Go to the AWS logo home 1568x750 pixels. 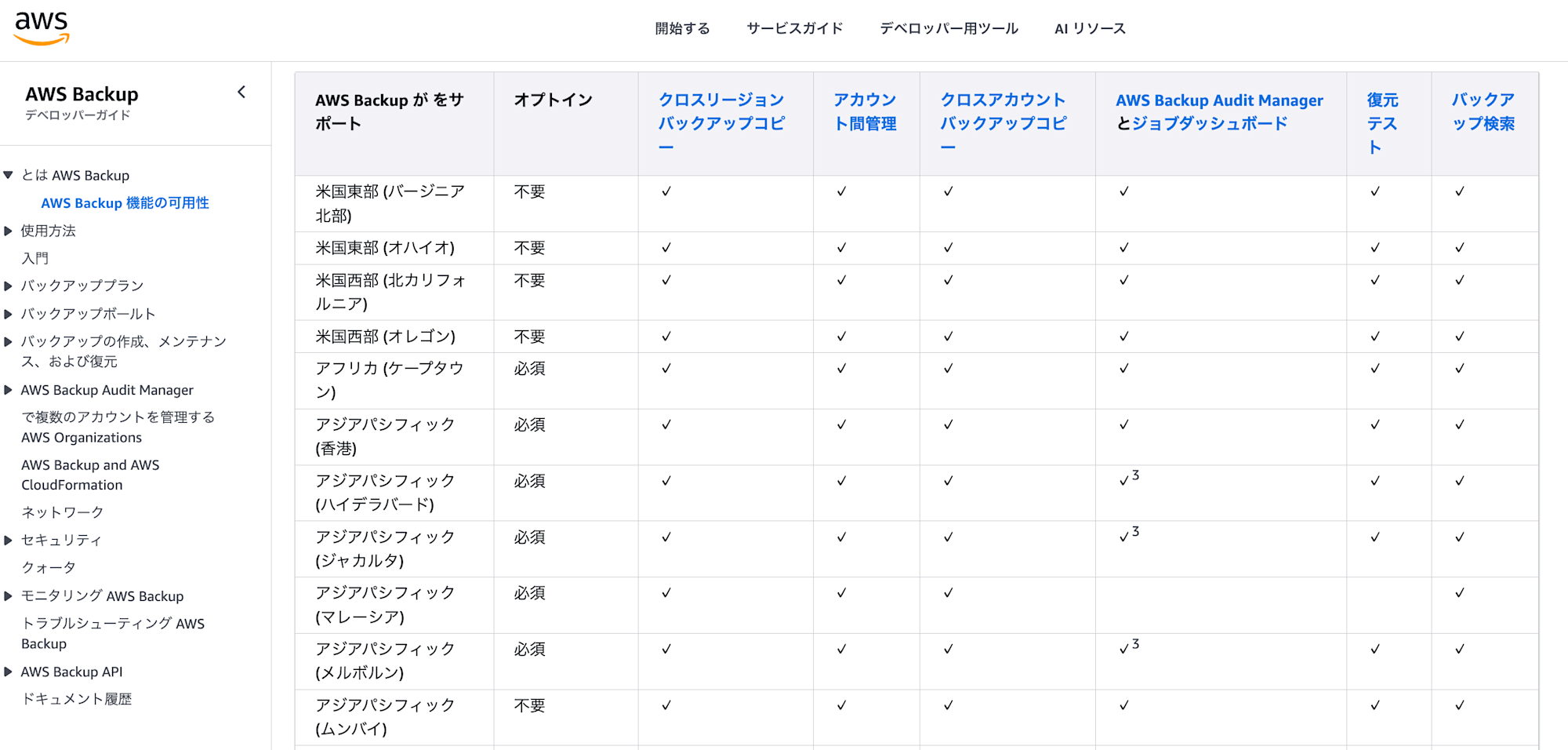[42, 29]
